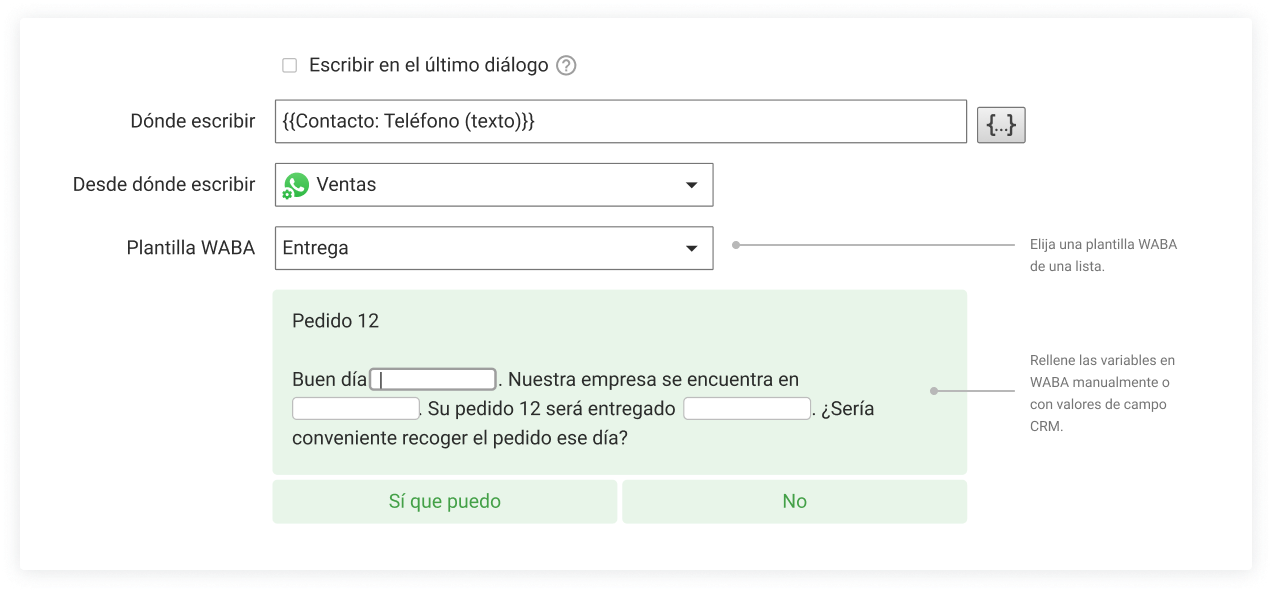Image resolution: width=1272 pixels, height=592 pixels.
Task: Click the help question mark icon
Action: [567, 66]
